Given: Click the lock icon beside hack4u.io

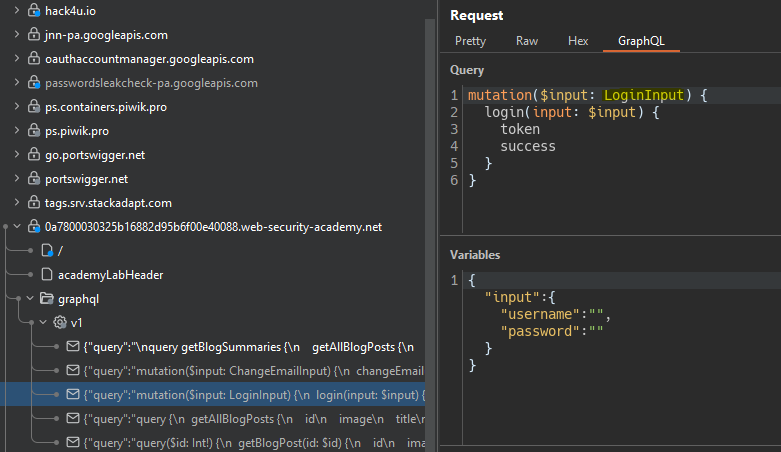Looking at the screenshot, I should point(32,11).
